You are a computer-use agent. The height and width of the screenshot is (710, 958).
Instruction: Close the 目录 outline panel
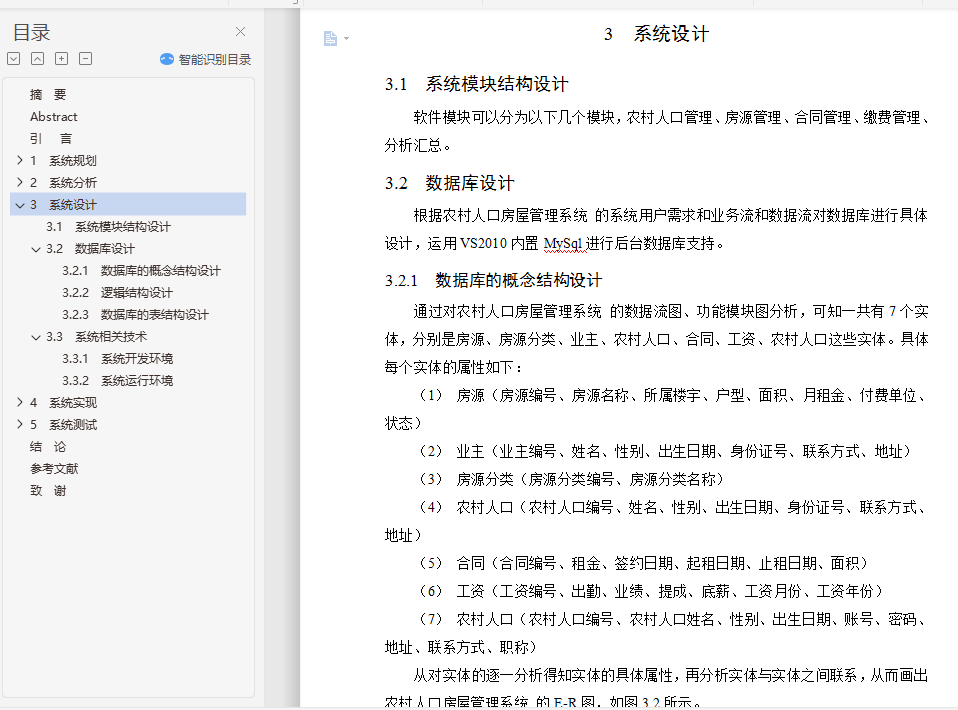[240, 32]
